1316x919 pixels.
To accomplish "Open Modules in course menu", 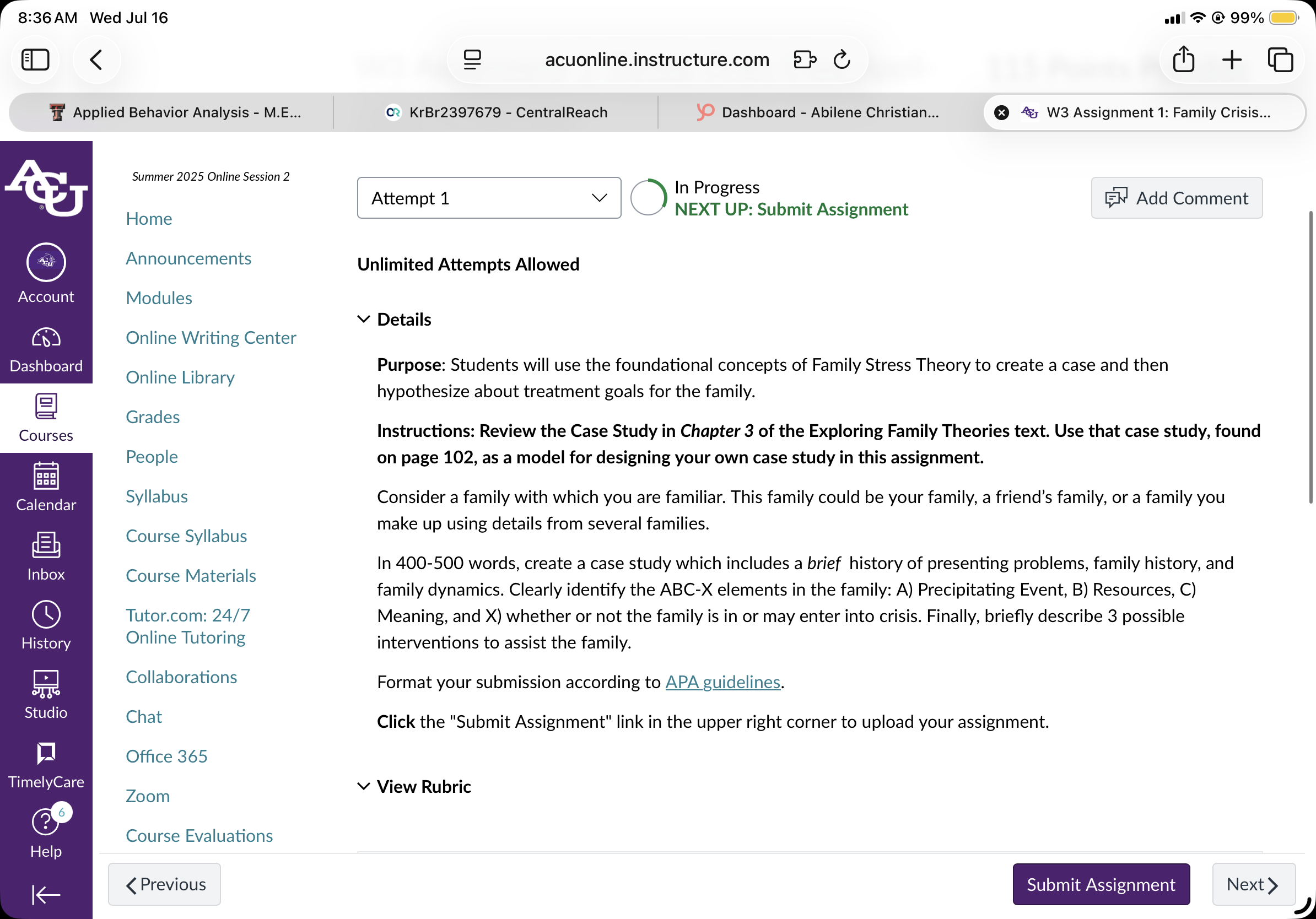I will point(159,298).
